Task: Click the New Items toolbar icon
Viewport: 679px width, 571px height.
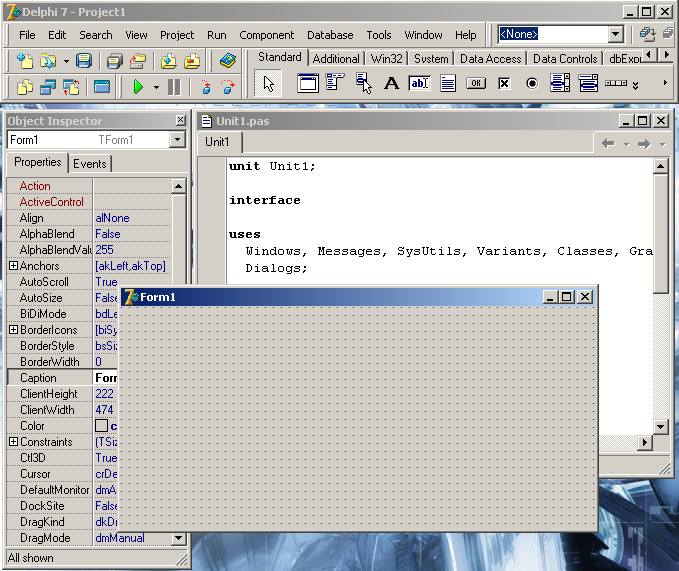Action: click(x=25, y=61)
